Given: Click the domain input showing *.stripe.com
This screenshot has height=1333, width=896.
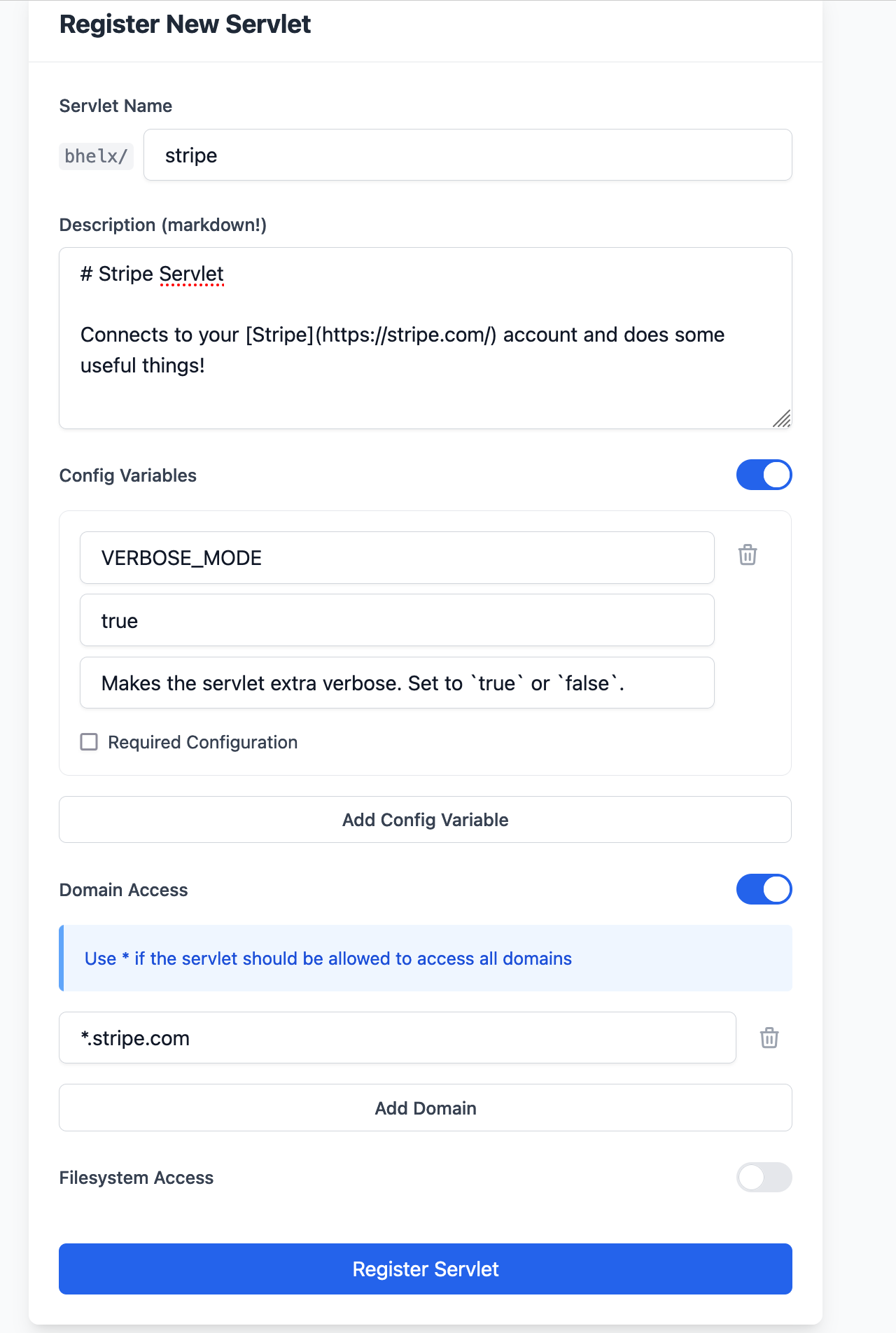Looking at the screenshot, I should (396, 1038).
